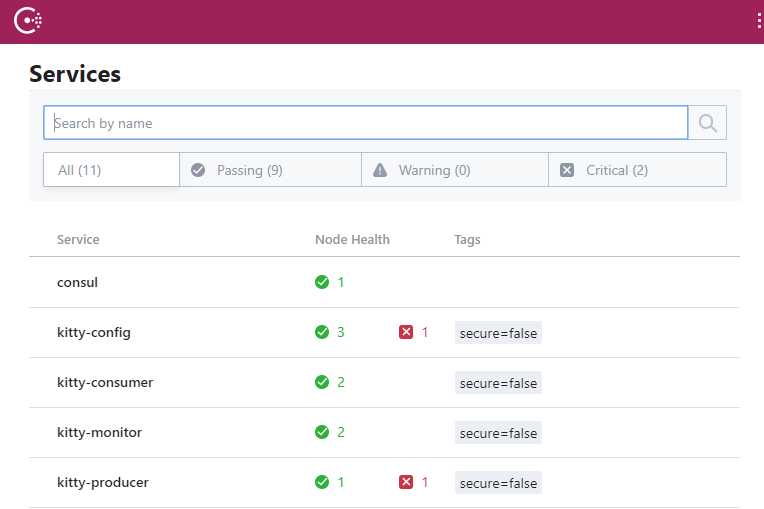
Task: Focus the Search by name field
Action: pyautogui.click(x=365, y=123)
